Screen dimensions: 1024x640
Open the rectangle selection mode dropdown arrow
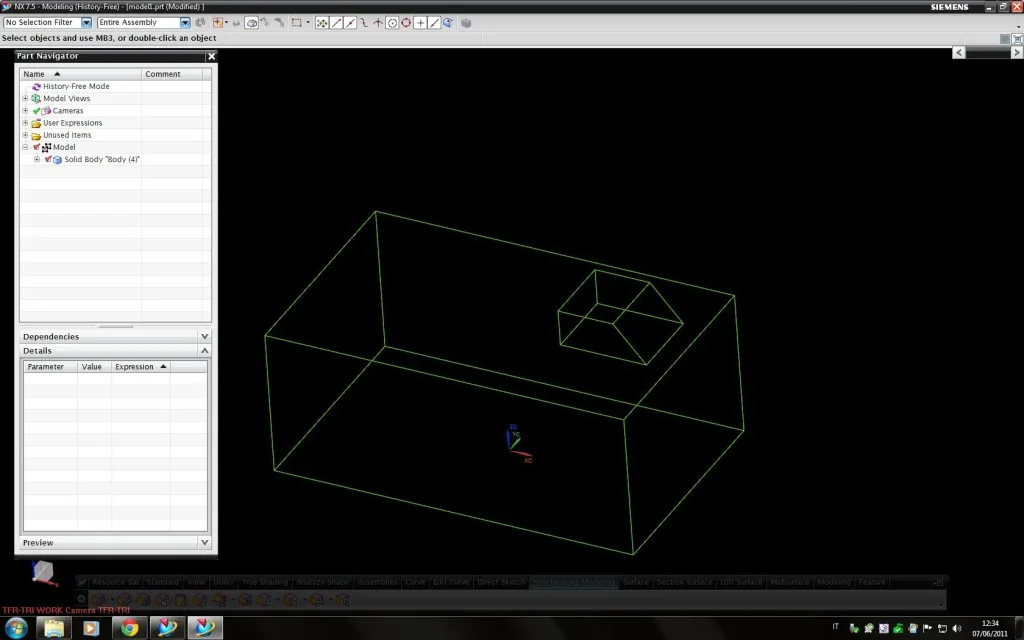[308, 22]
